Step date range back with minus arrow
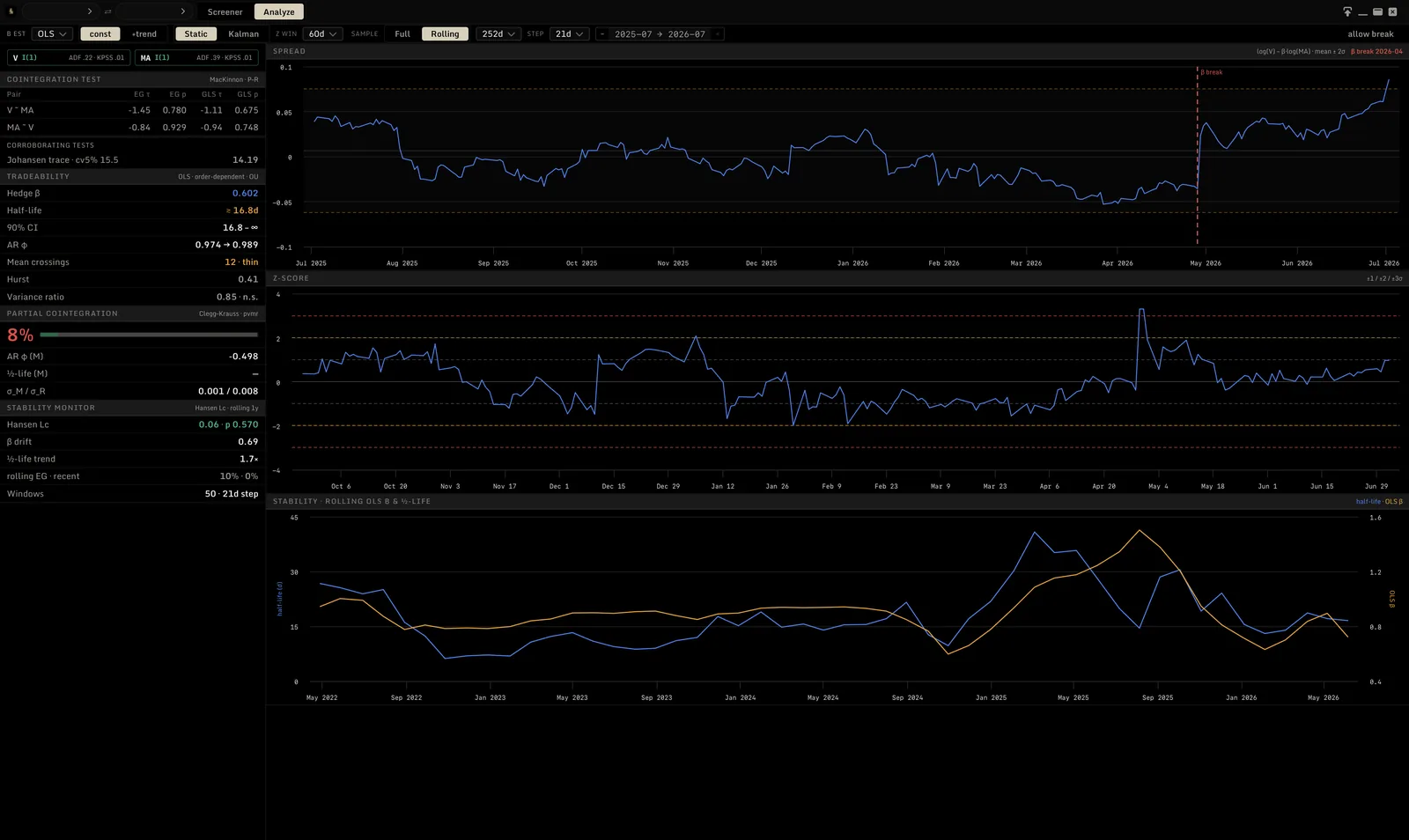 (x=602, y=34)
